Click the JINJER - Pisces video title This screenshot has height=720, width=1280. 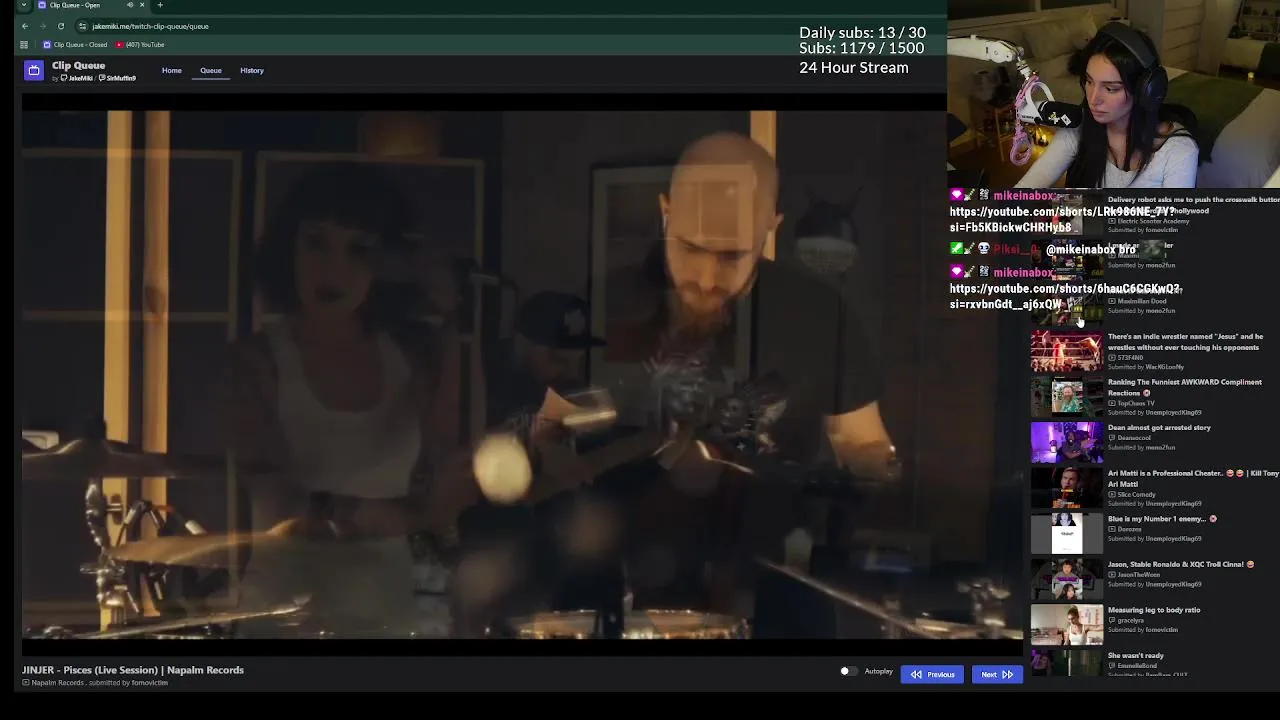click(133, 670)
